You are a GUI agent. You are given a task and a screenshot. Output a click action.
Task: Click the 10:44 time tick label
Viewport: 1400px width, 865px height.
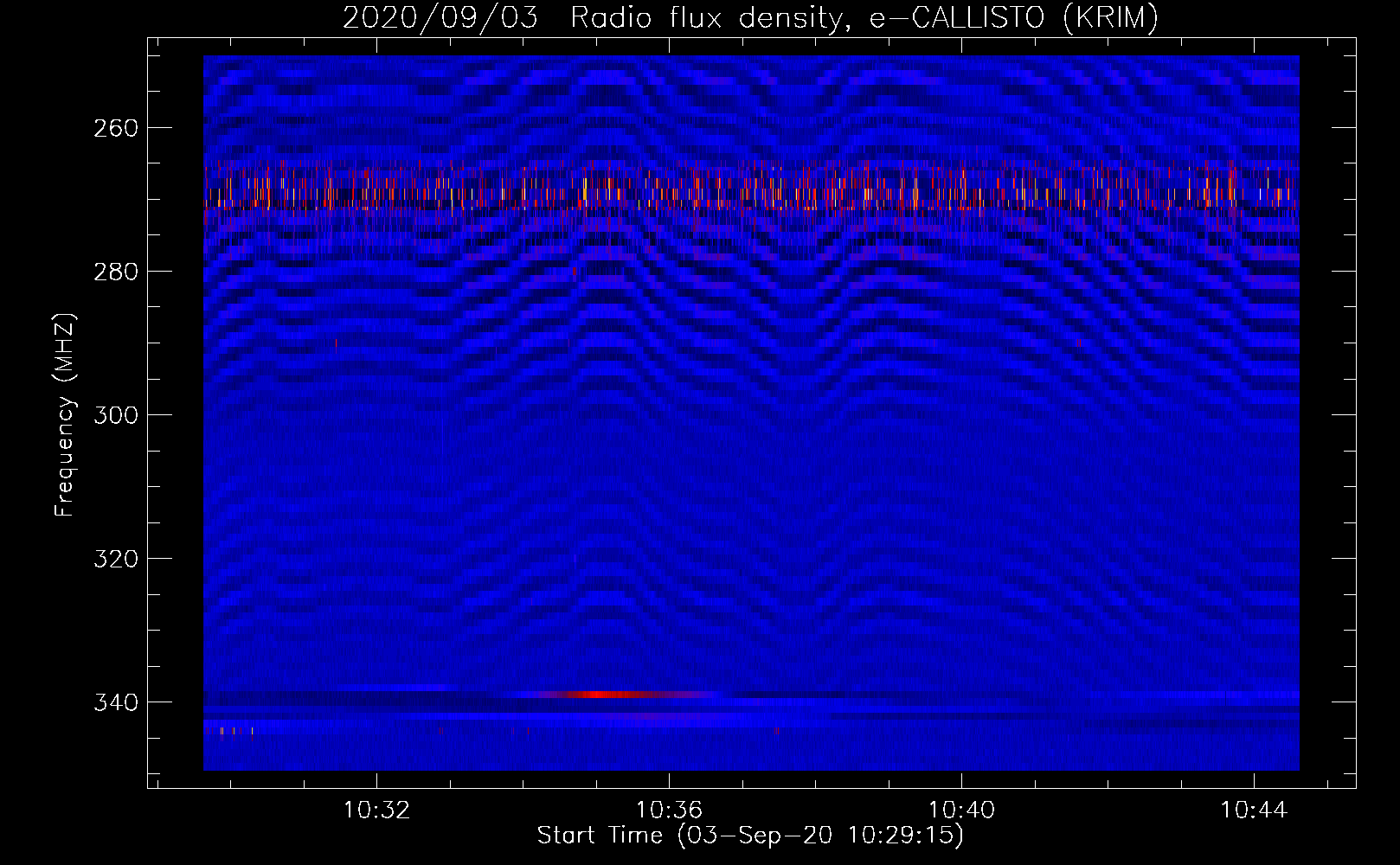pos(1254,811)
